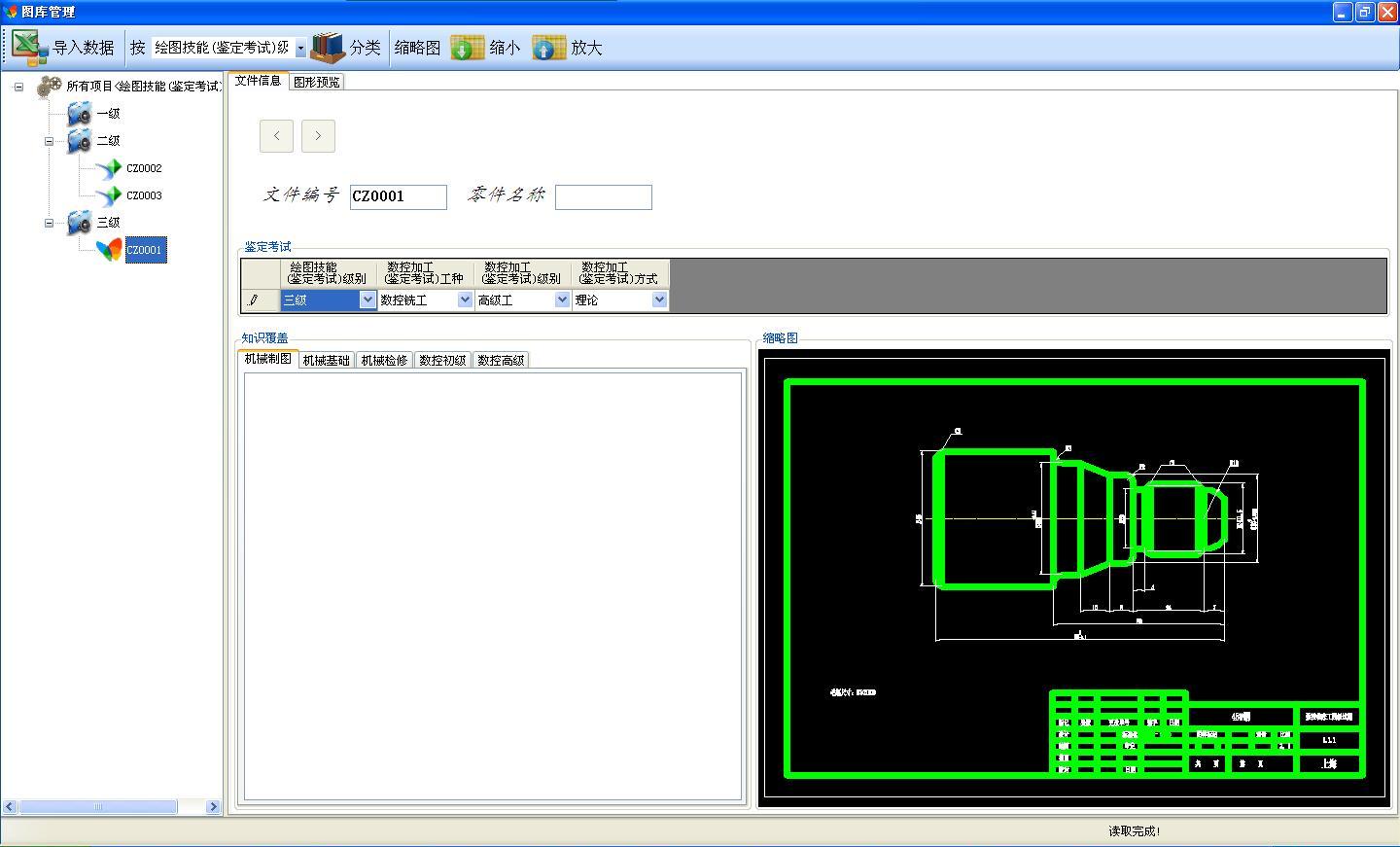Click the 缩小 toolbar label
Viewport: 1400px width, 847px height.
tap(505, 47)
